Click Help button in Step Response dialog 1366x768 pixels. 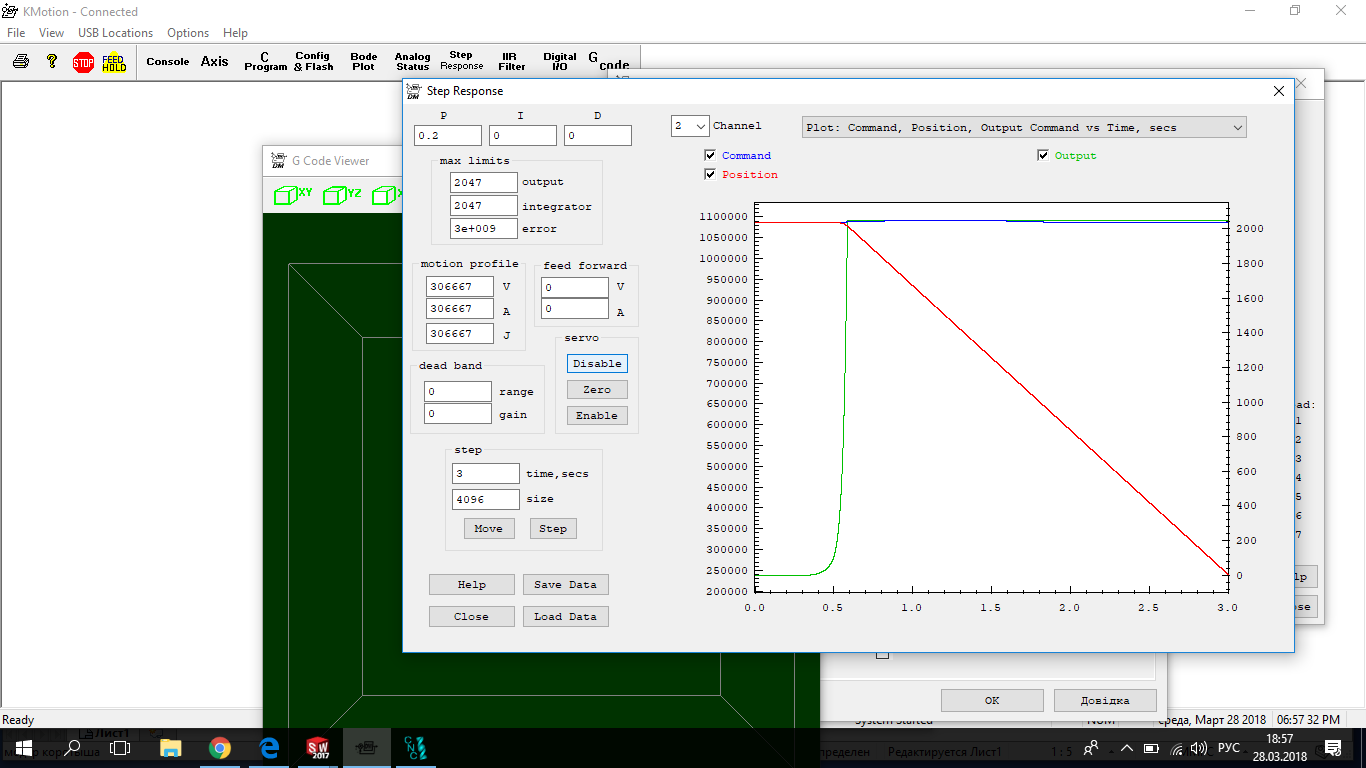[472, 585]
